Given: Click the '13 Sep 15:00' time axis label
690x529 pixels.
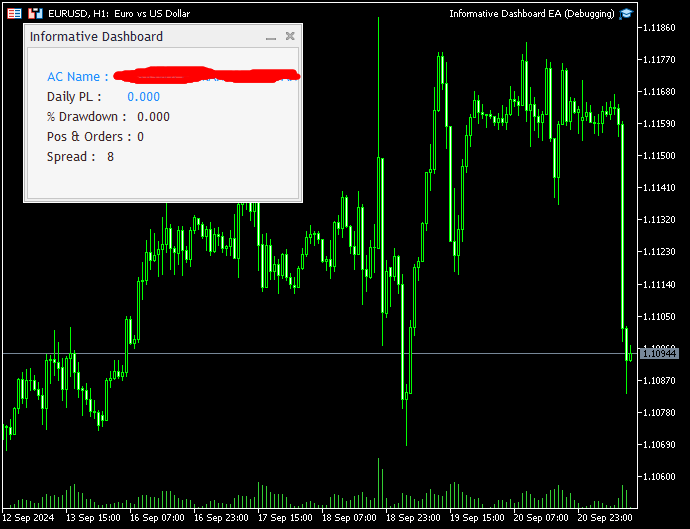Looking at the screenshot, I should coord(93,518).
